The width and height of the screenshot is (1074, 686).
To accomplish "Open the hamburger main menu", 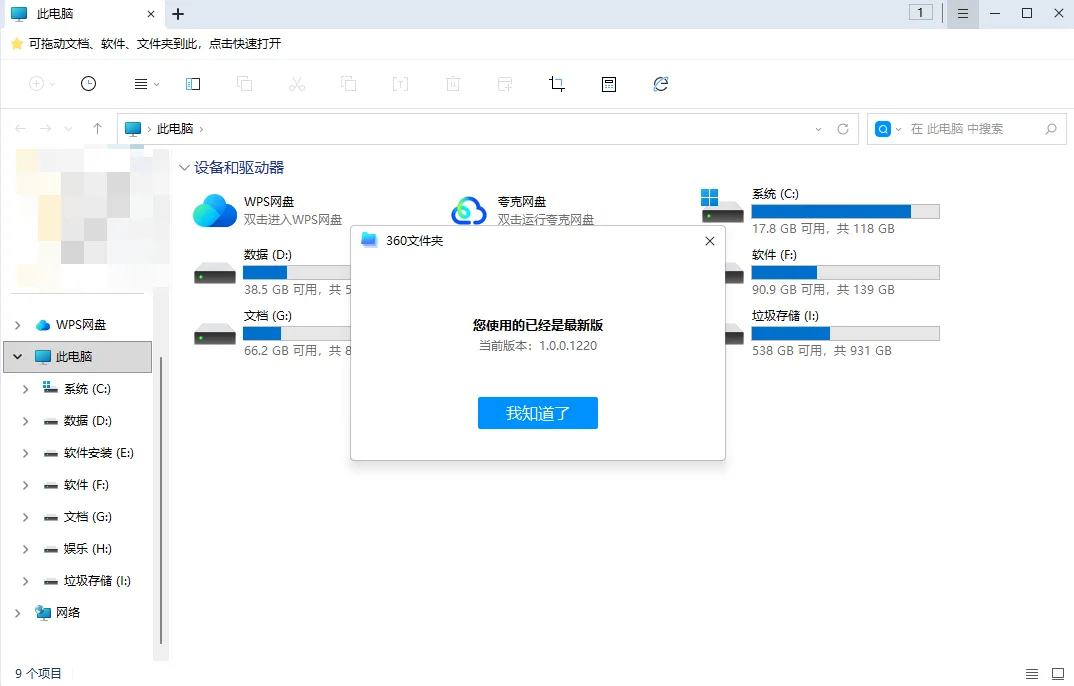I will 963,14.
